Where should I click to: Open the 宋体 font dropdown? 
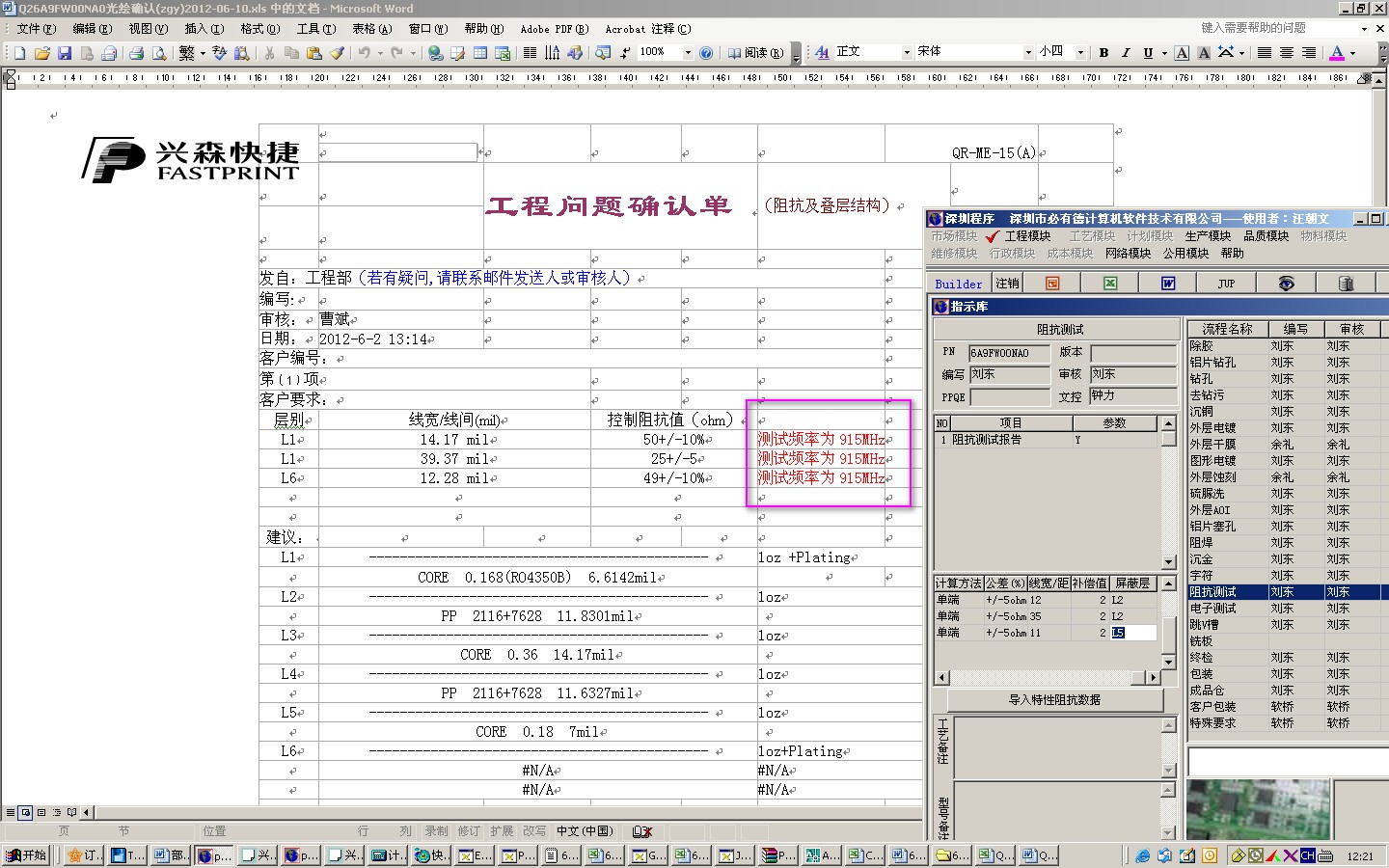[x=1028, y=52]
